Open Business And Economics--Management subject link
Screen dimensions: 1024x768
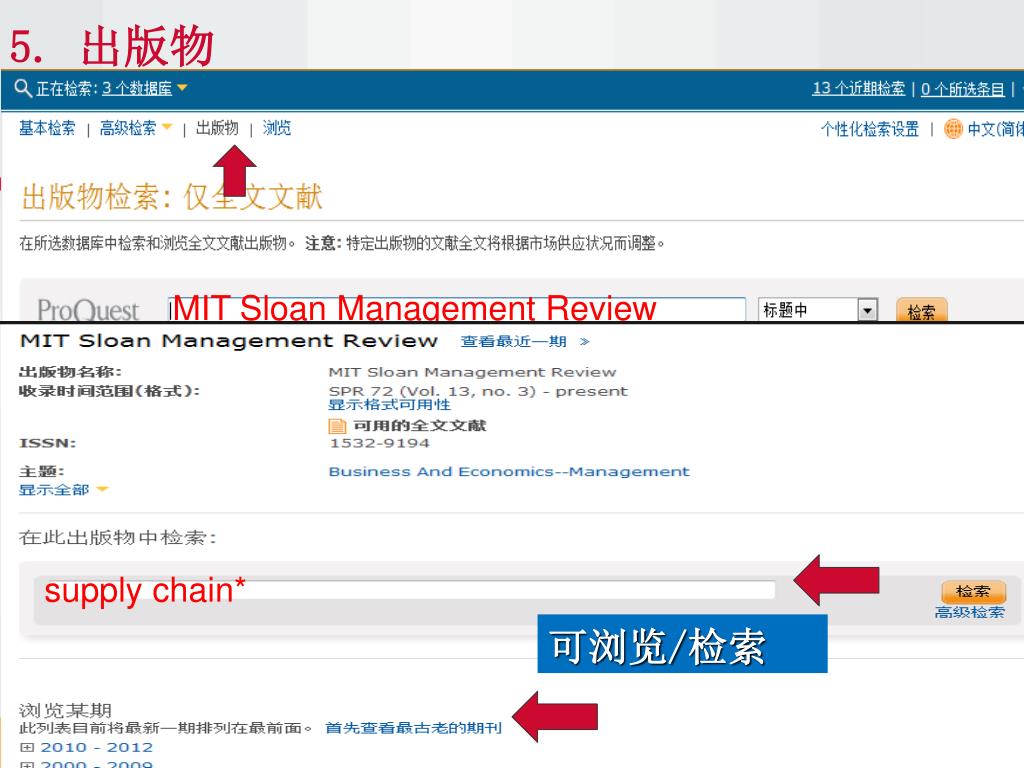[x=509, y=472]
